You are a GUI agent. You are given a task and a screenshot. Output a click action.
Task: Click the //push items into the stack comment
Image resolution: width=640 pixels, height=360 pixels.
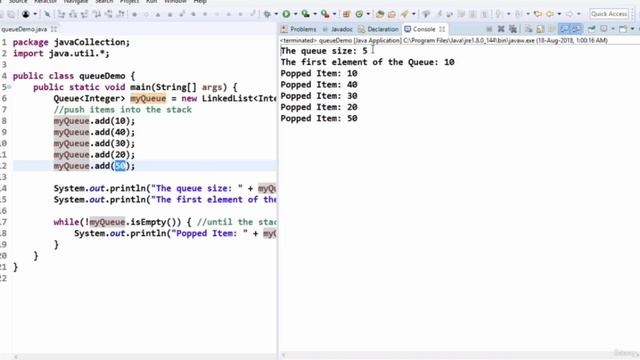click(x=122, y=109)
